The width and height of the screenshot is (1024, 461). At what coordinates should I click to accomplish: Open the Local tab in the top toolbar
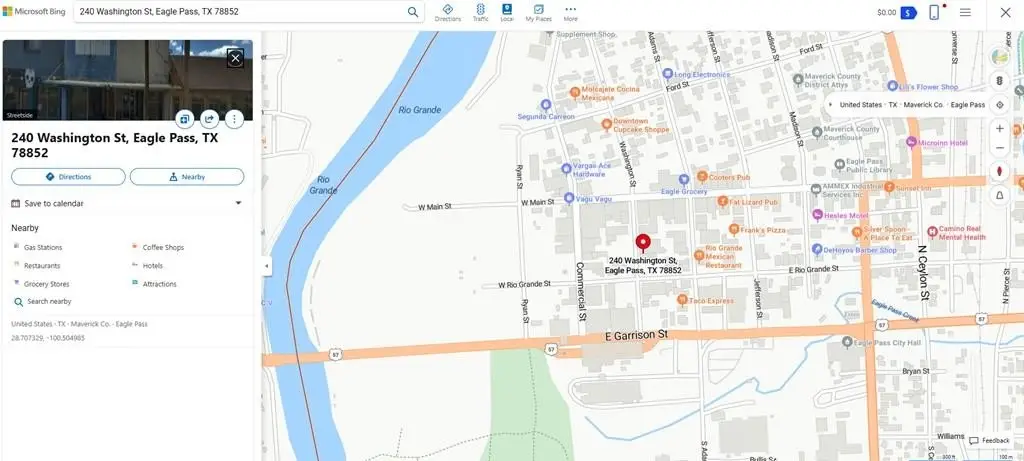tap(507, 12)
